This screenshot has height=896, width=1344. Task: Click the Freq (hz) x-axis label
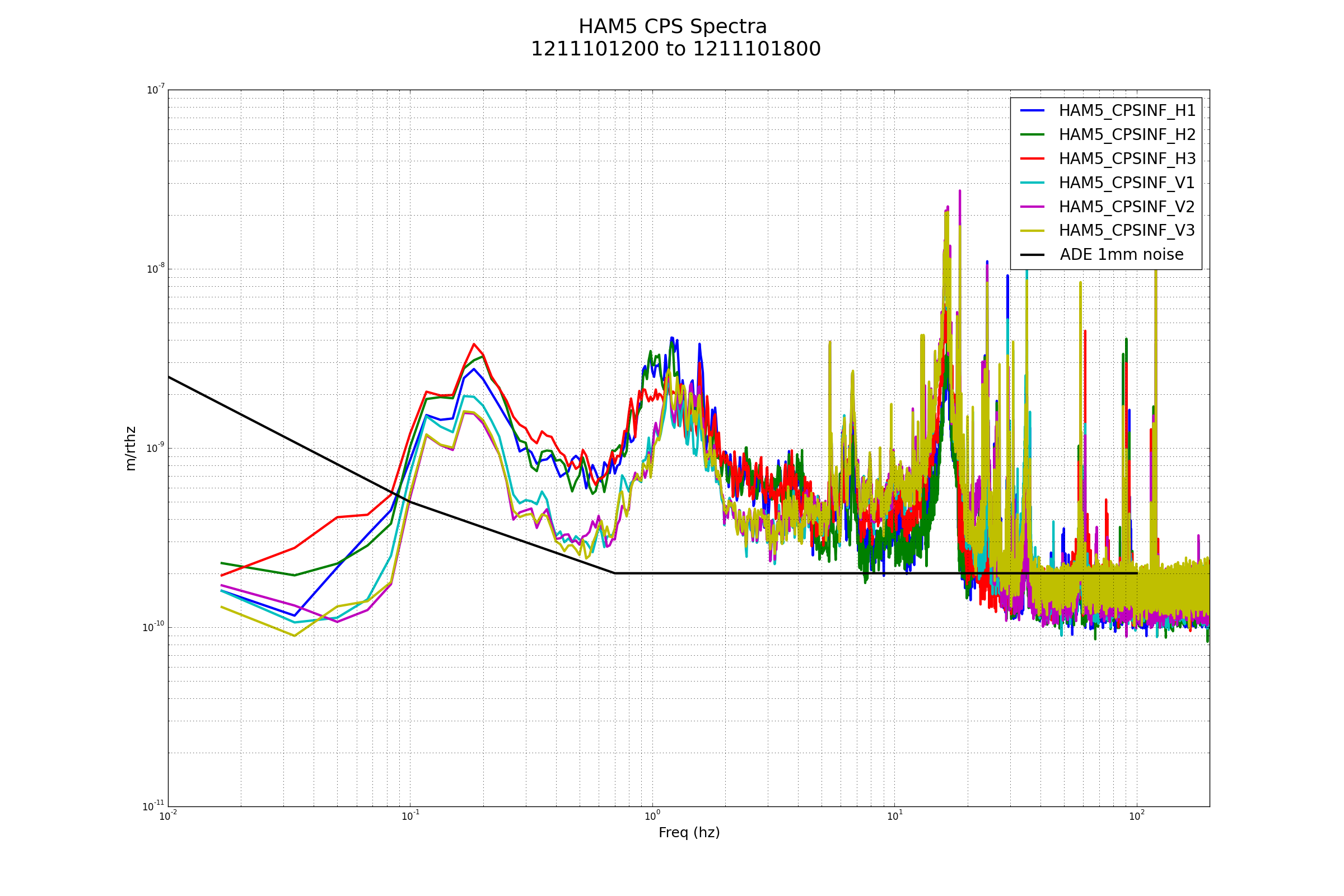point(689,833)
